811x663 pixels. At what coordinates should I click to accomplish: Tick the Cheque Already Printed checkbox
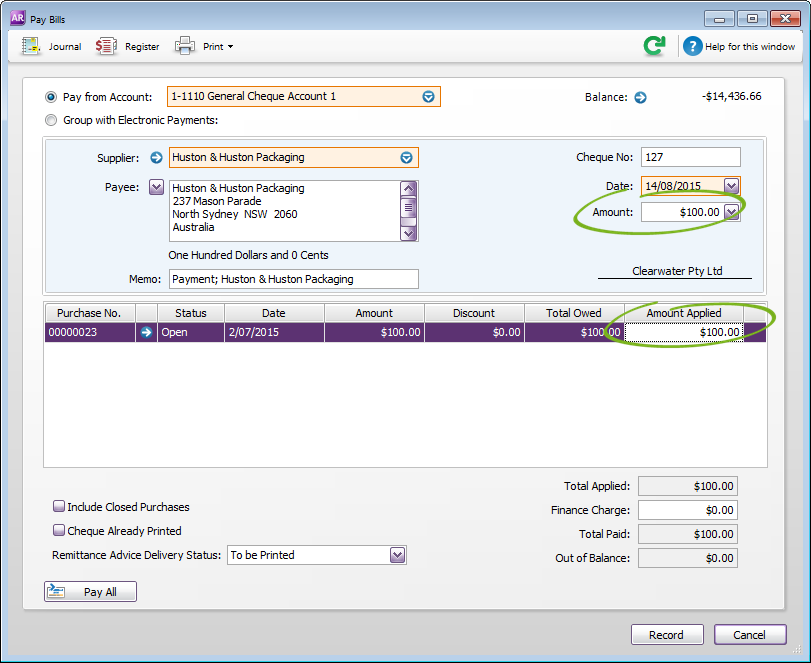(x=59, y=531)
